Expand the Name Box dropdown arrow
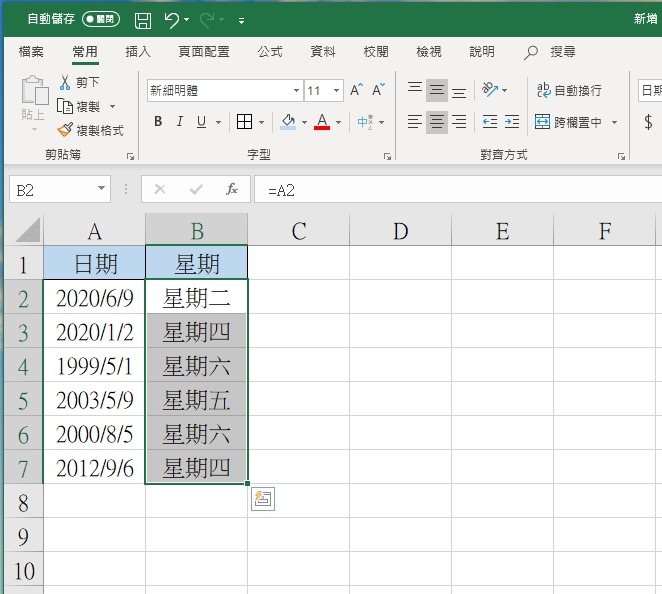The image size is (662, 594). 102,189
